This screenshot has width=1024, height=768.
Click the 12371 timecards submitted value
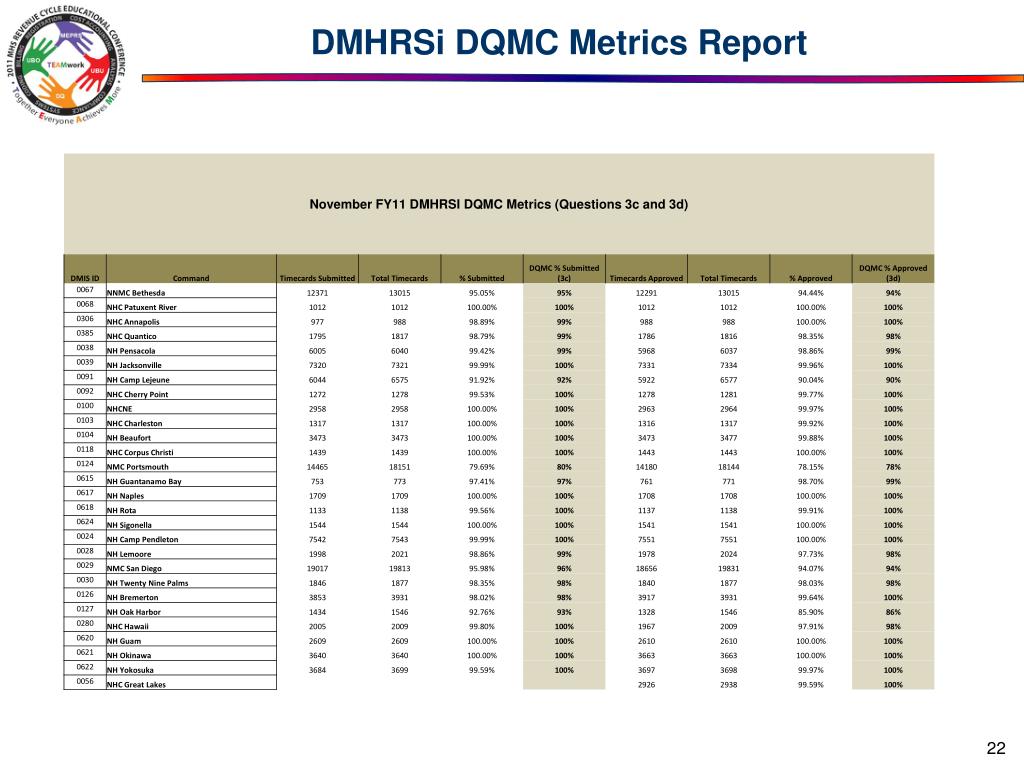[317, 293]
